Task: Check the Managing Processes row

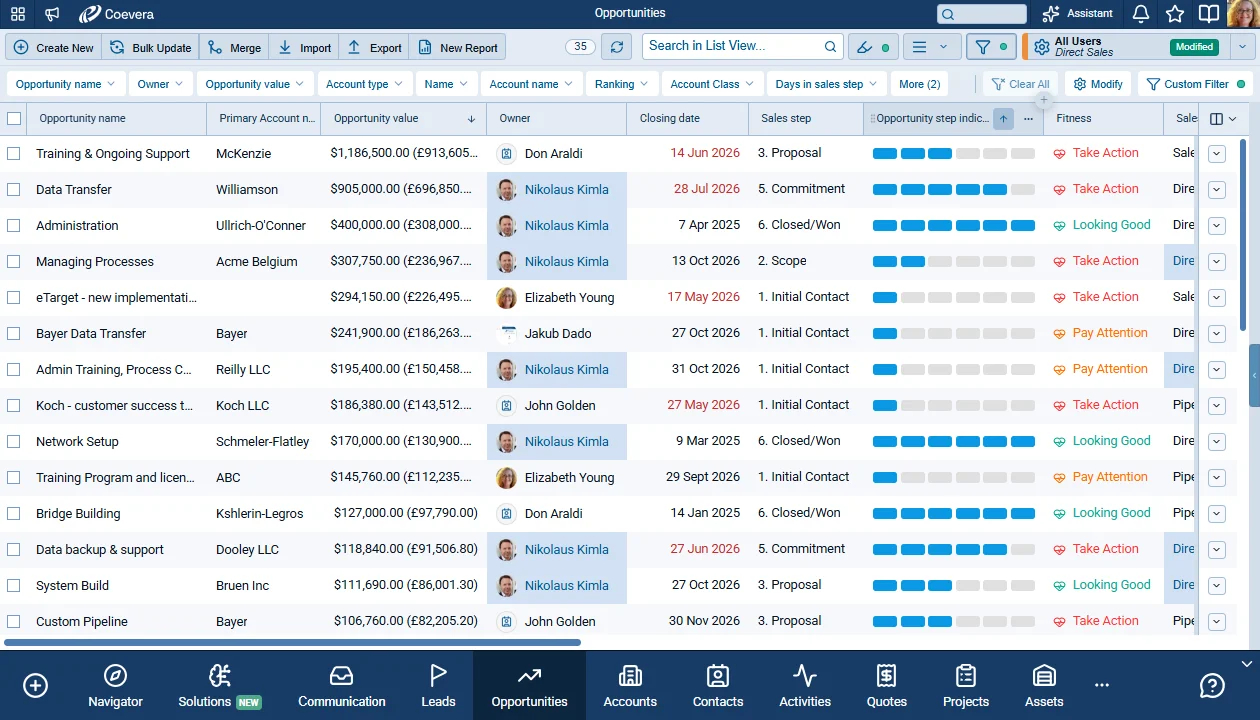Action: pyautogui.click(x=14, y=262)
